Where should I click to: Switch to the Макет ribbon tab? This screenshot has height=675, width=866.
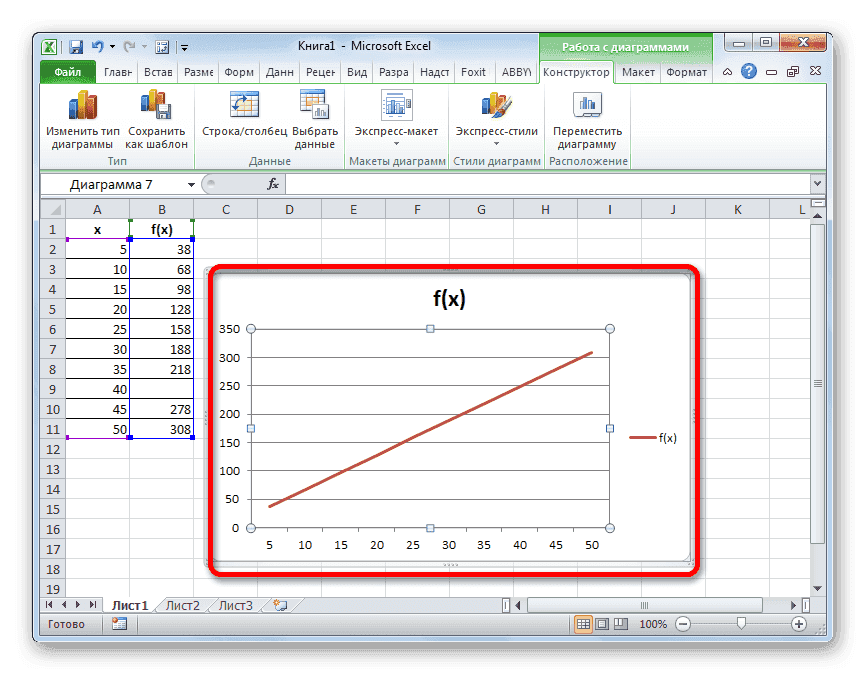click(x=637, y=72)
